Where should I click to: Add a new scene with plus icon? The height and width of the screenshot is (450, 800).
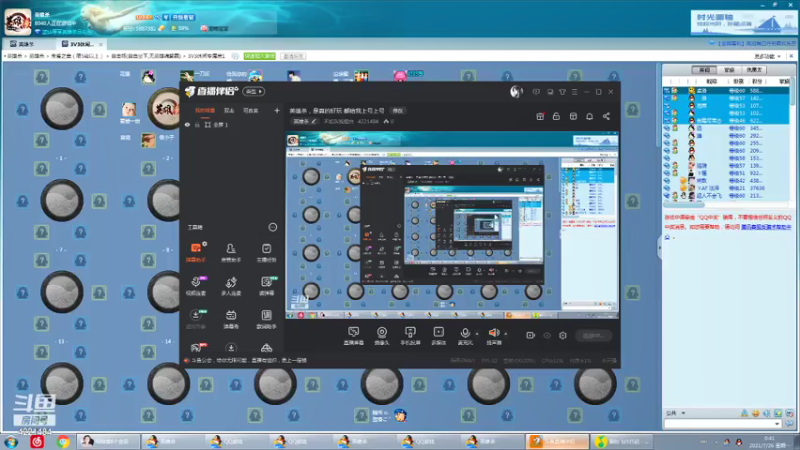277,110
